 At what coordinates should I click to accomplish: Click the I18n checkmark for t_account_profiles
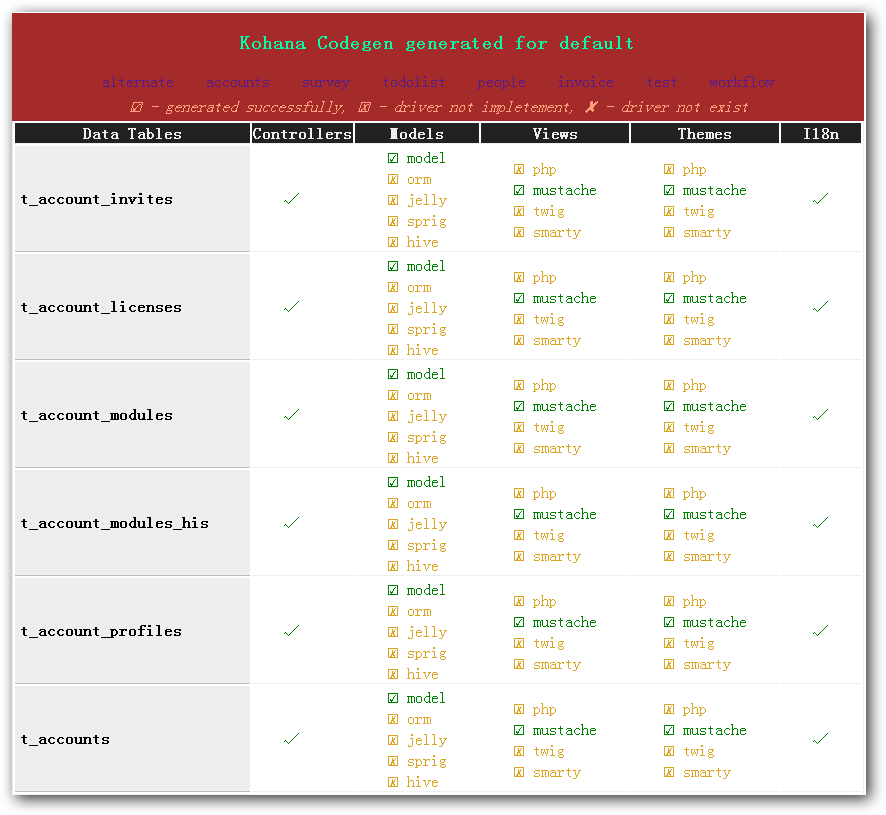click(x=820, y=631)
